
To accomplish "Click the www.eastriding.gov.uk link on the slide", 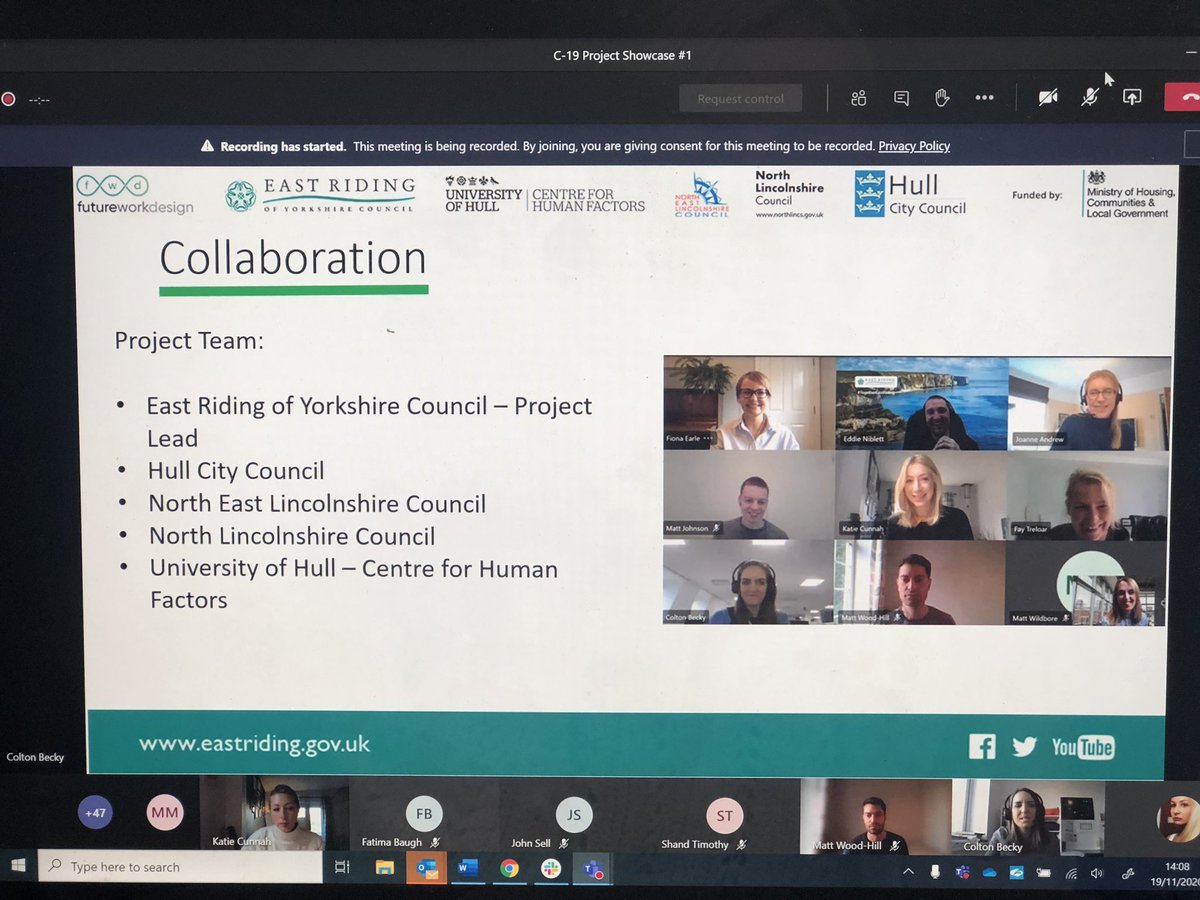I will point(255,743).
